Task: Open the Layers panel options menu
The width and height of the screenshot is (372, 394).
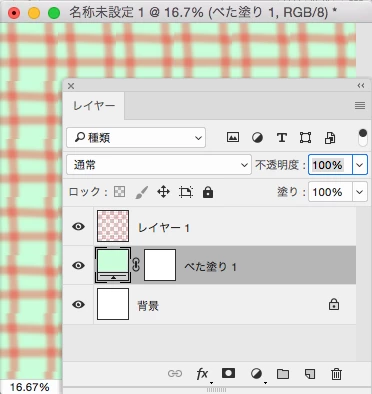Action: 360,106
